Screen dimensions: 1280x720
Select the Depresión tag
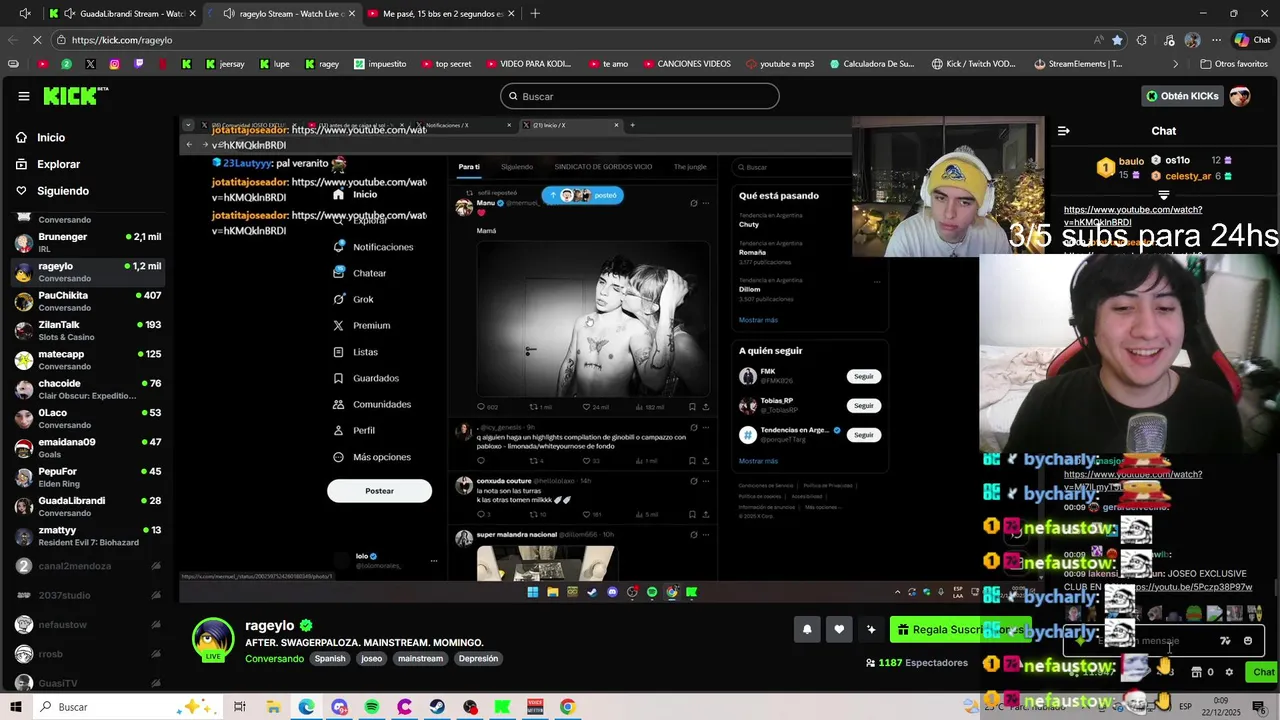coord(478,659)
